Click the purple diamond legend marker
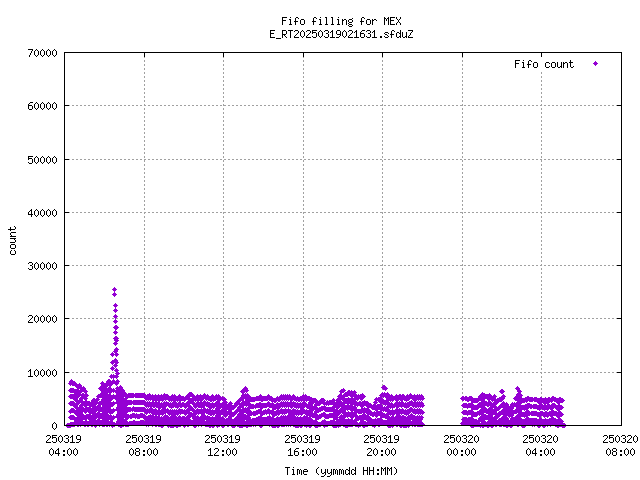The image size is (640, 480). [596, 64]
